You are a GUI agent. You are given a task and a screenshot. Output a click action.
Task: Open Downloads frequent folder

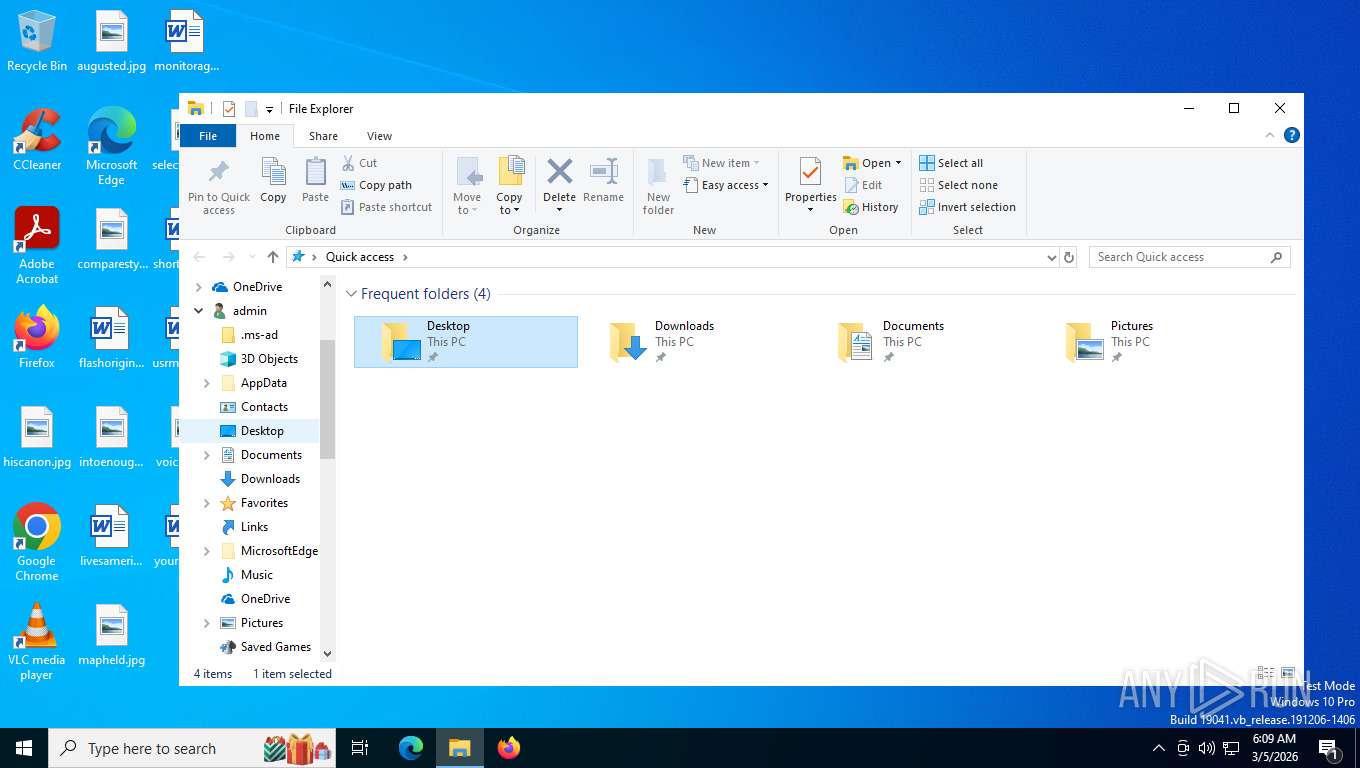694,342
